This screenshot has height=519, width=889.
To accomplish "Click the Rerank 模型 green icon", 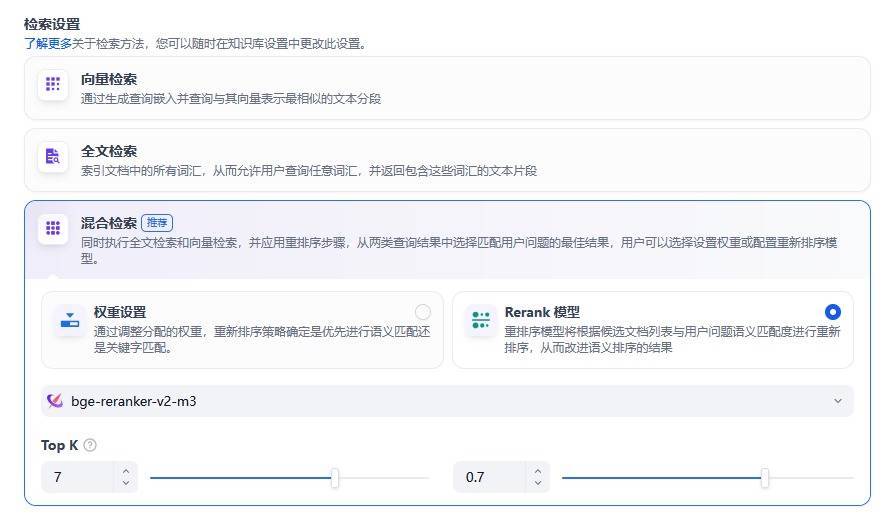I will point(481,320).
